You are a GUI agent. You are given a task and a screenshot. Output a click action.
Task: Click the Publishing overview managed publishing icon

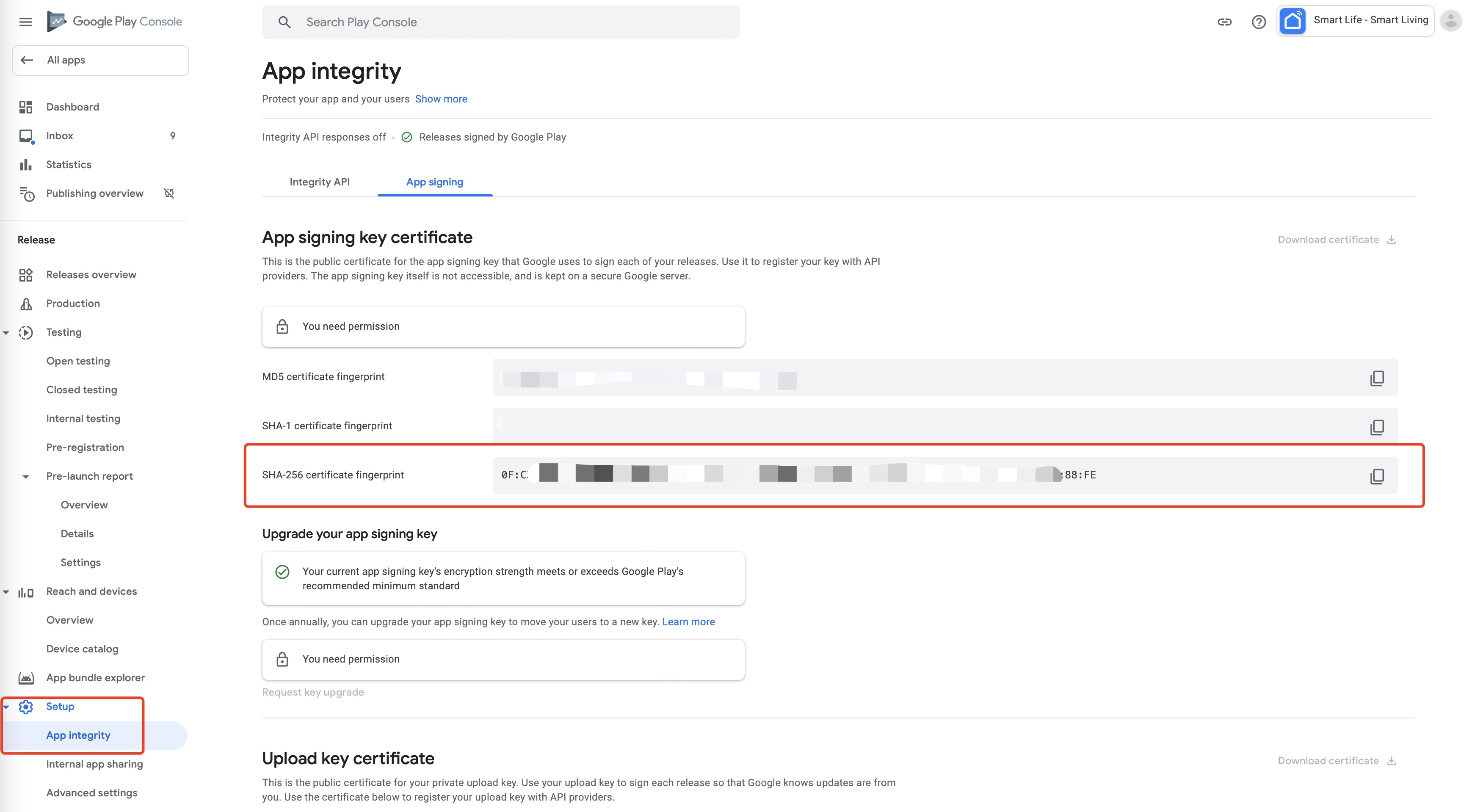169,193
